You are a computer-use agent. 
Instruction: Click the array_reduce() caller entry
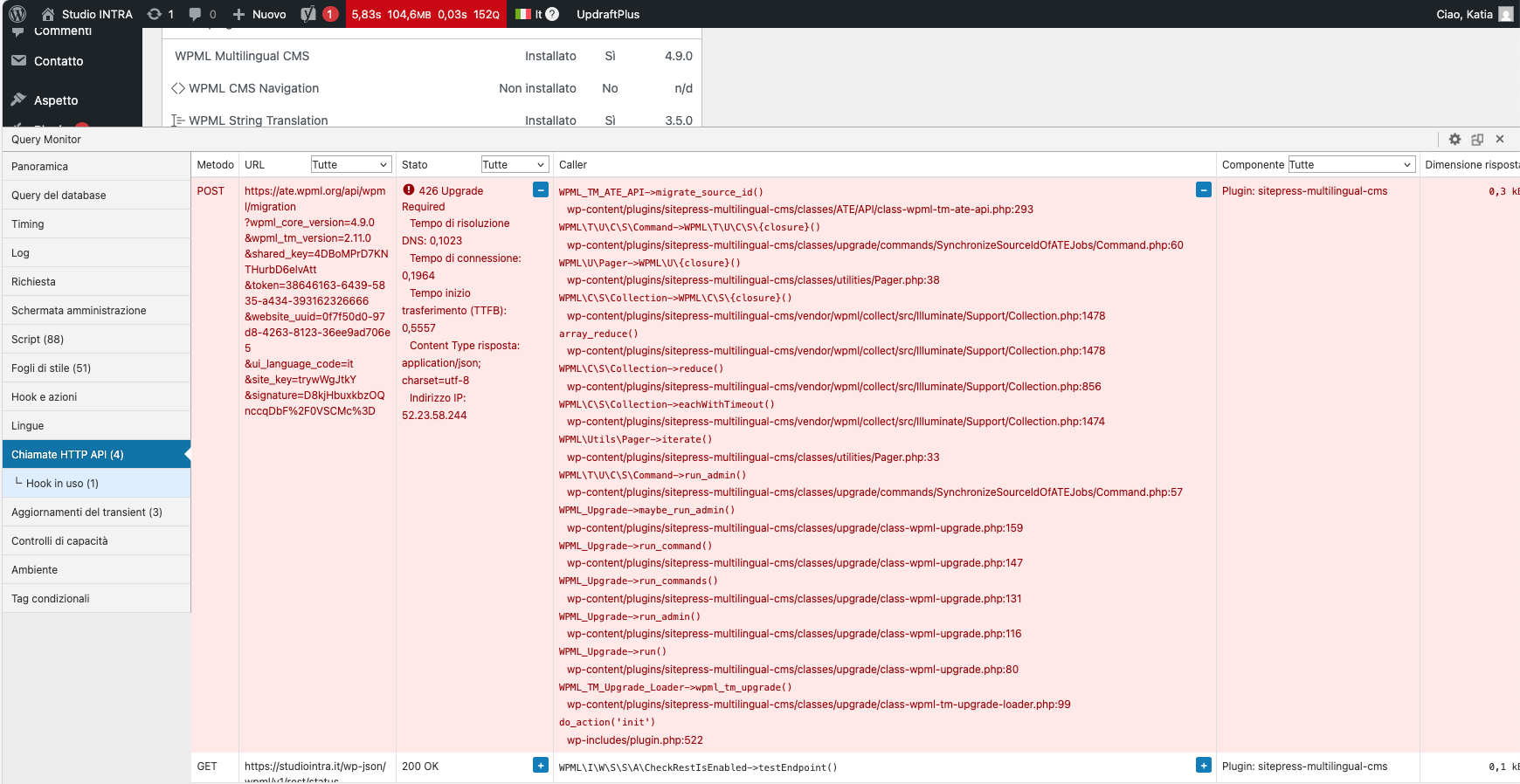[598, 334]
